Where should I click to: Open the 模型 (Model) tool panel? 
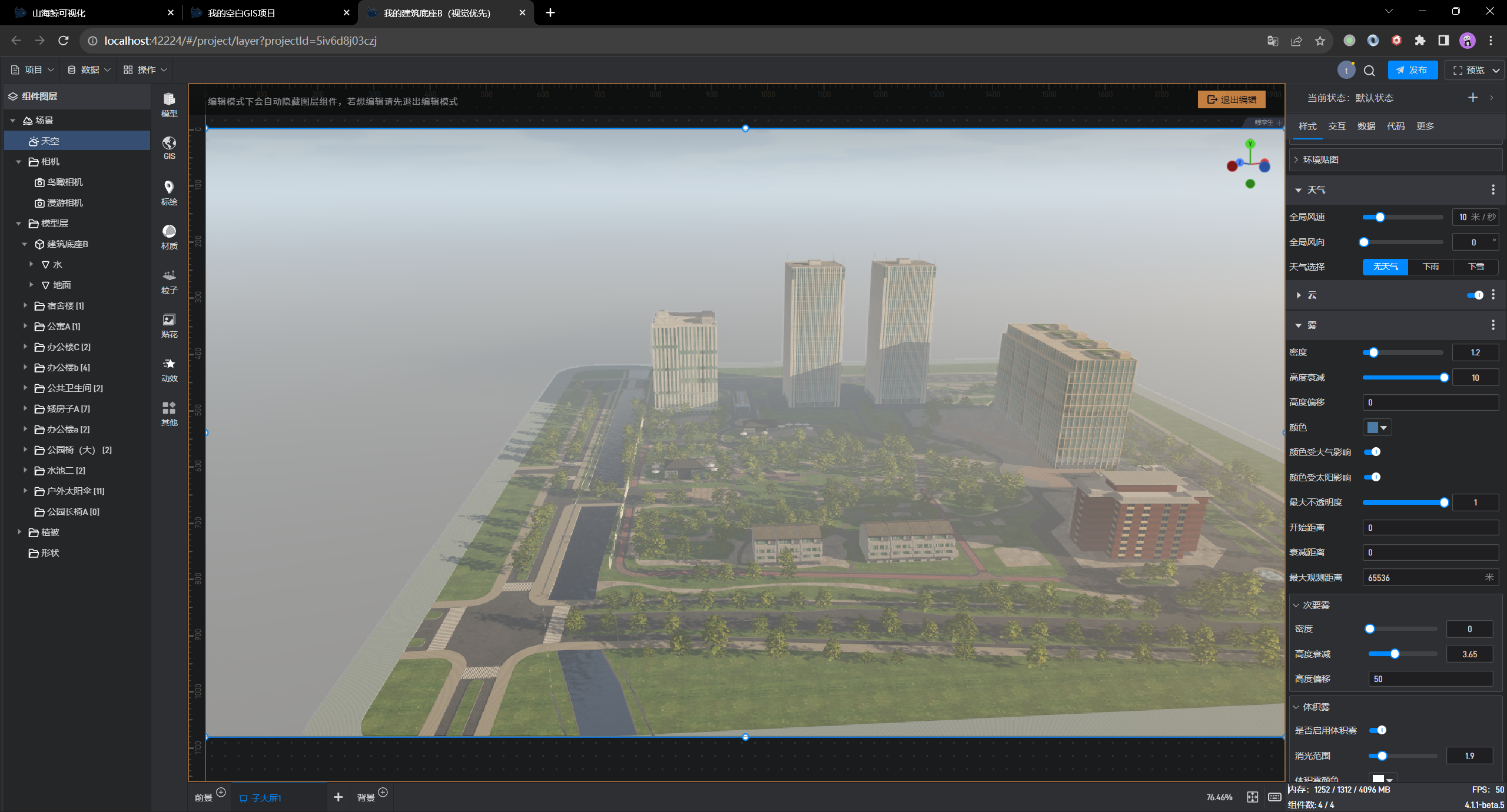tap(169, 105)
